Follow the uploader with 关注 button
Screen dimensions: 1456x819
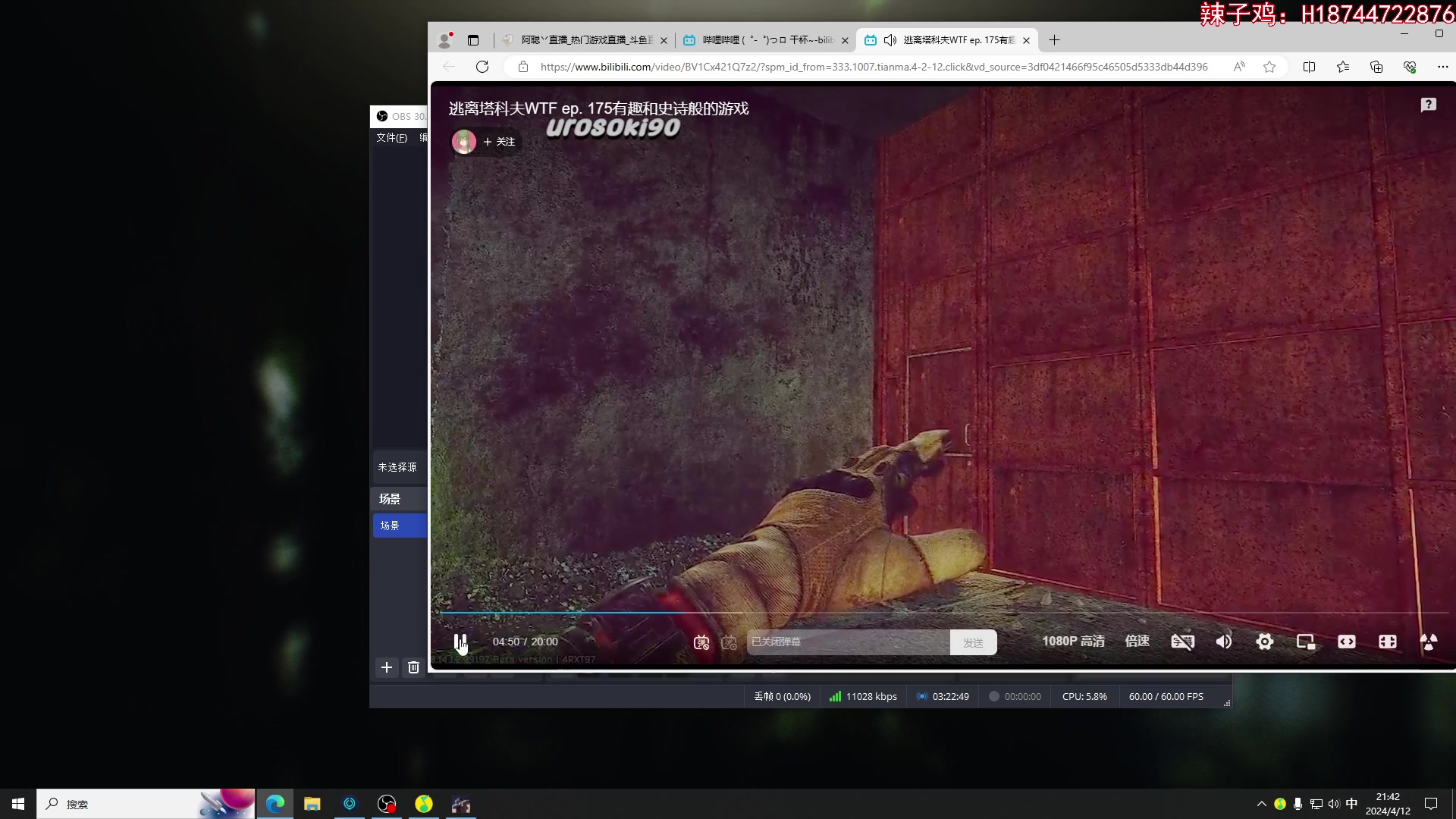(499, 142)
